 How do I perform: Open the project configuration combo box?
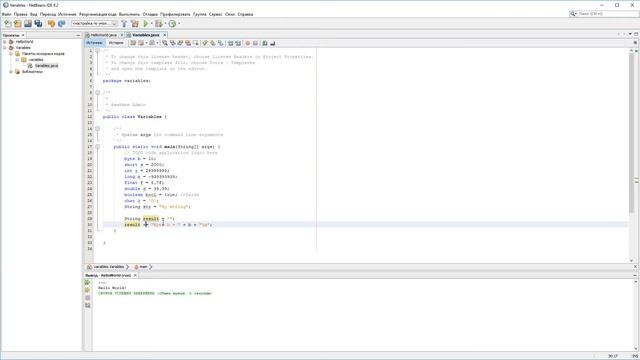pos(94,24)
